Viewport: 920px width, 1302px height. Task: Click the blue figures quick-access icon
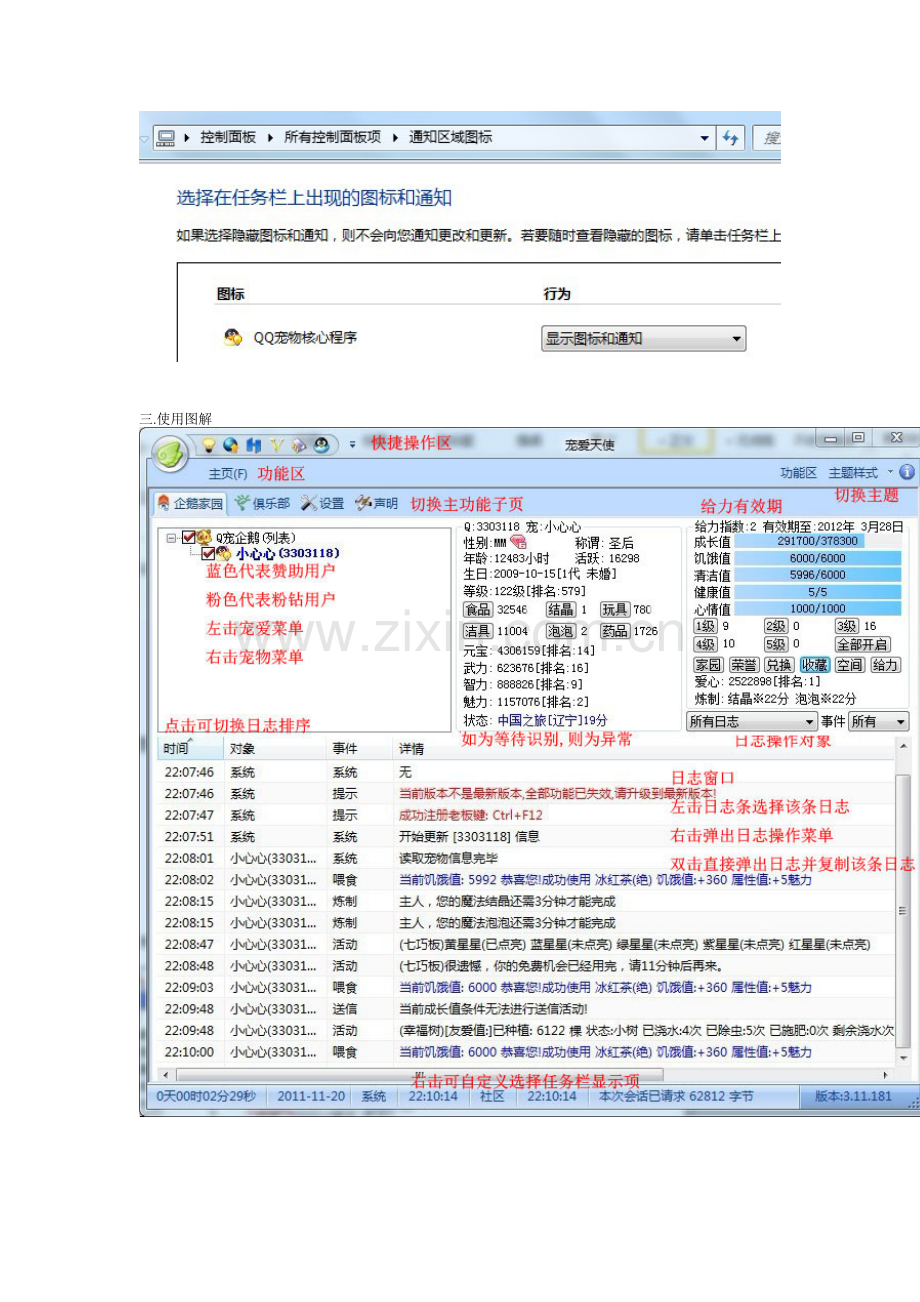(x=254, y=445)
